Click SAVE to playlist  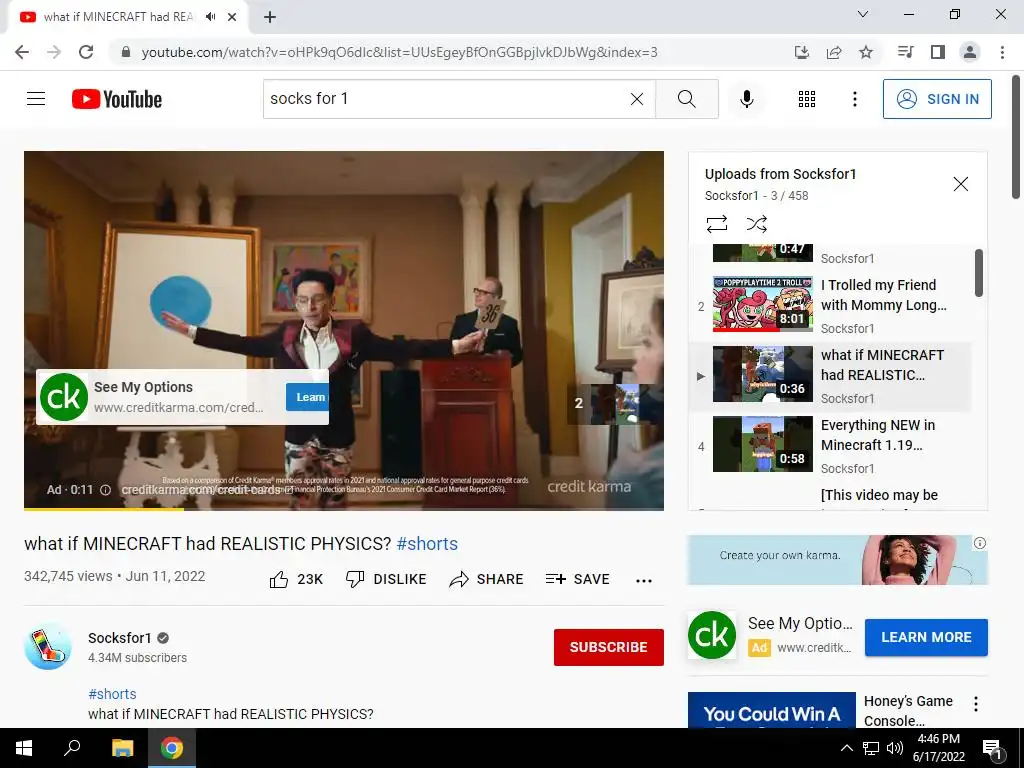[x=577, y=579]
